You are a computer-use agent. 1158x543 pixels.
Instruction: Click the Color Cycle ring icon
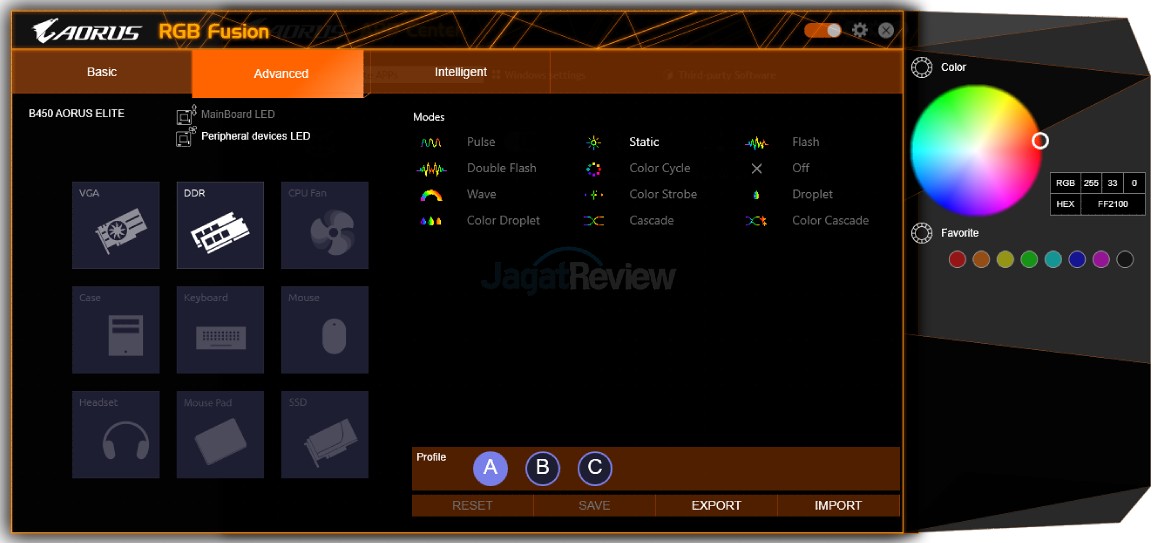(x=594, y=169)
